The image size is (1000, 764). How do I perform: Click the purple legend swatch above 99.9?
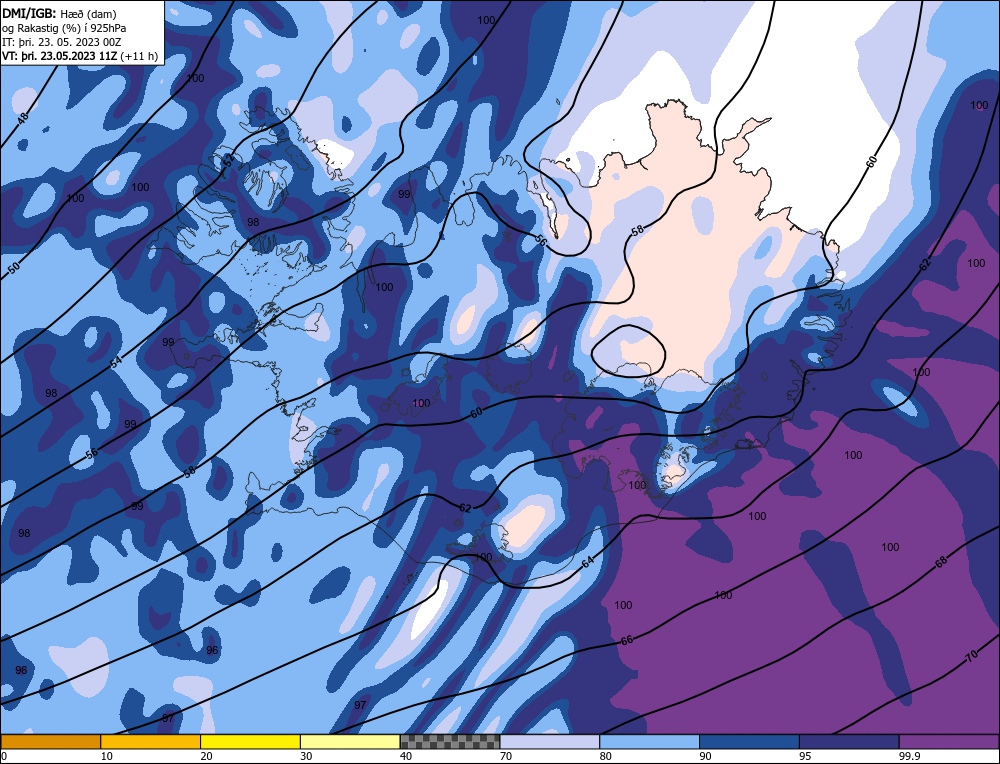pyautogui.click(x=949, y=741)
